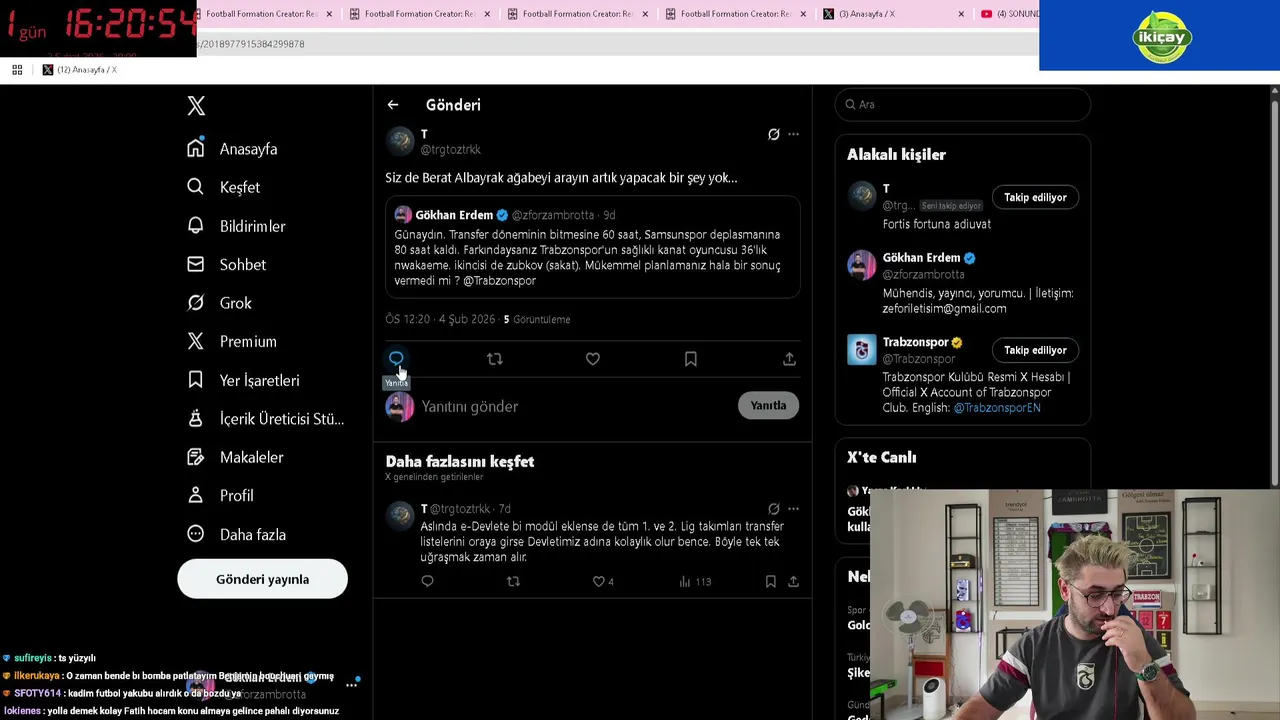
Task: Click the browser address bar URL
Action: pyautogui.click(x=252, y=44)
